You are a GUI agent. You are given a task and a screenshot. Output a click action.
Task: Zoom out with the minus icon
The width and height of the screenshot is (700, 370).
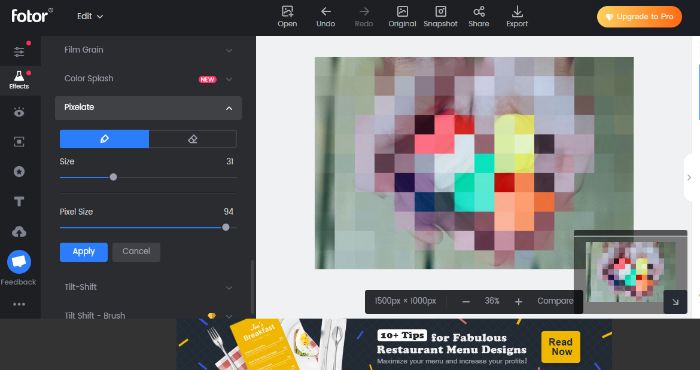(466, 302)
